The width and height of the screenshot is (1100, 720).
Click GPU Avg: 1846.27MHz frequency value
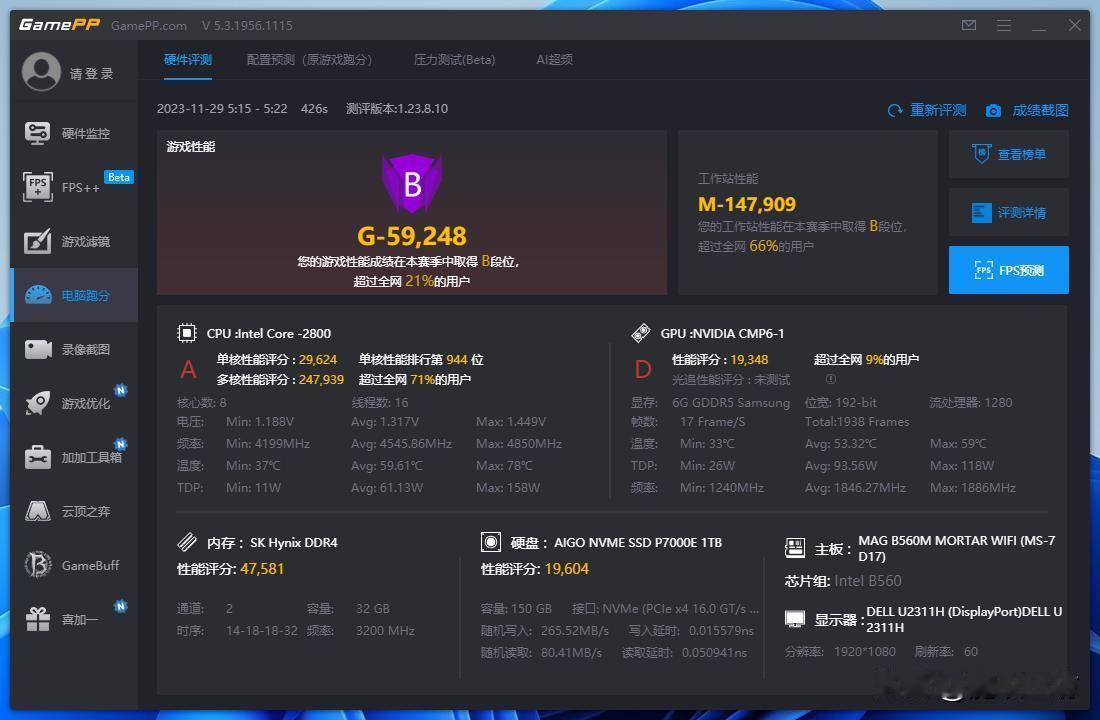pyautogui.click(x=855, y=487)
